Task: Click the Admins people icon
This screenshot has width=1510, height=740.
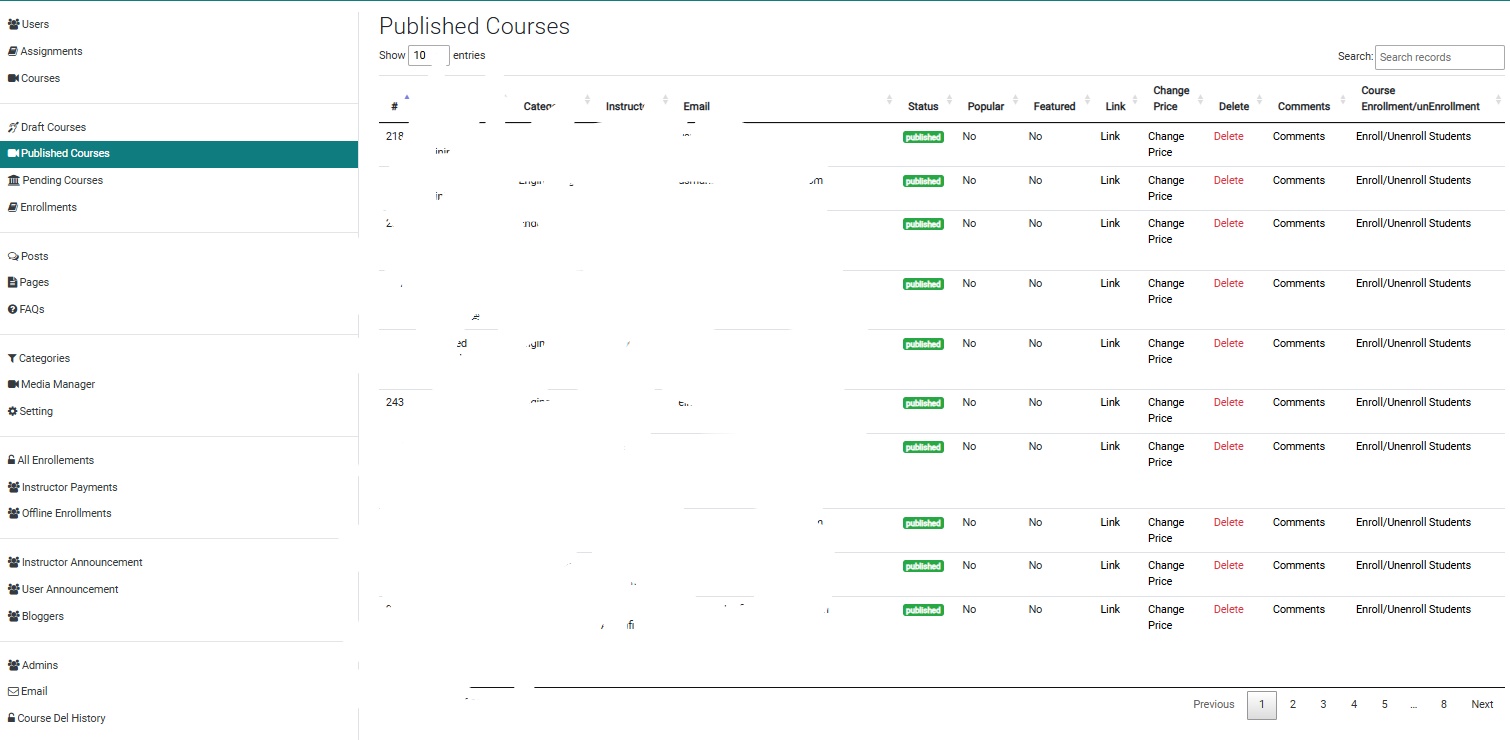Action: (14, 665)
